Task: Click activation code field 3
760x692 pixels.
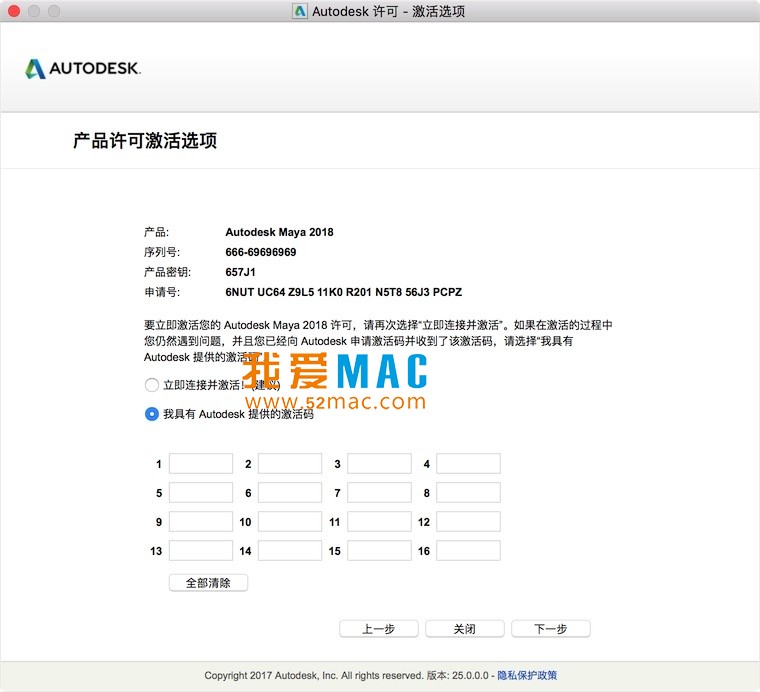Action: (380, 464)
